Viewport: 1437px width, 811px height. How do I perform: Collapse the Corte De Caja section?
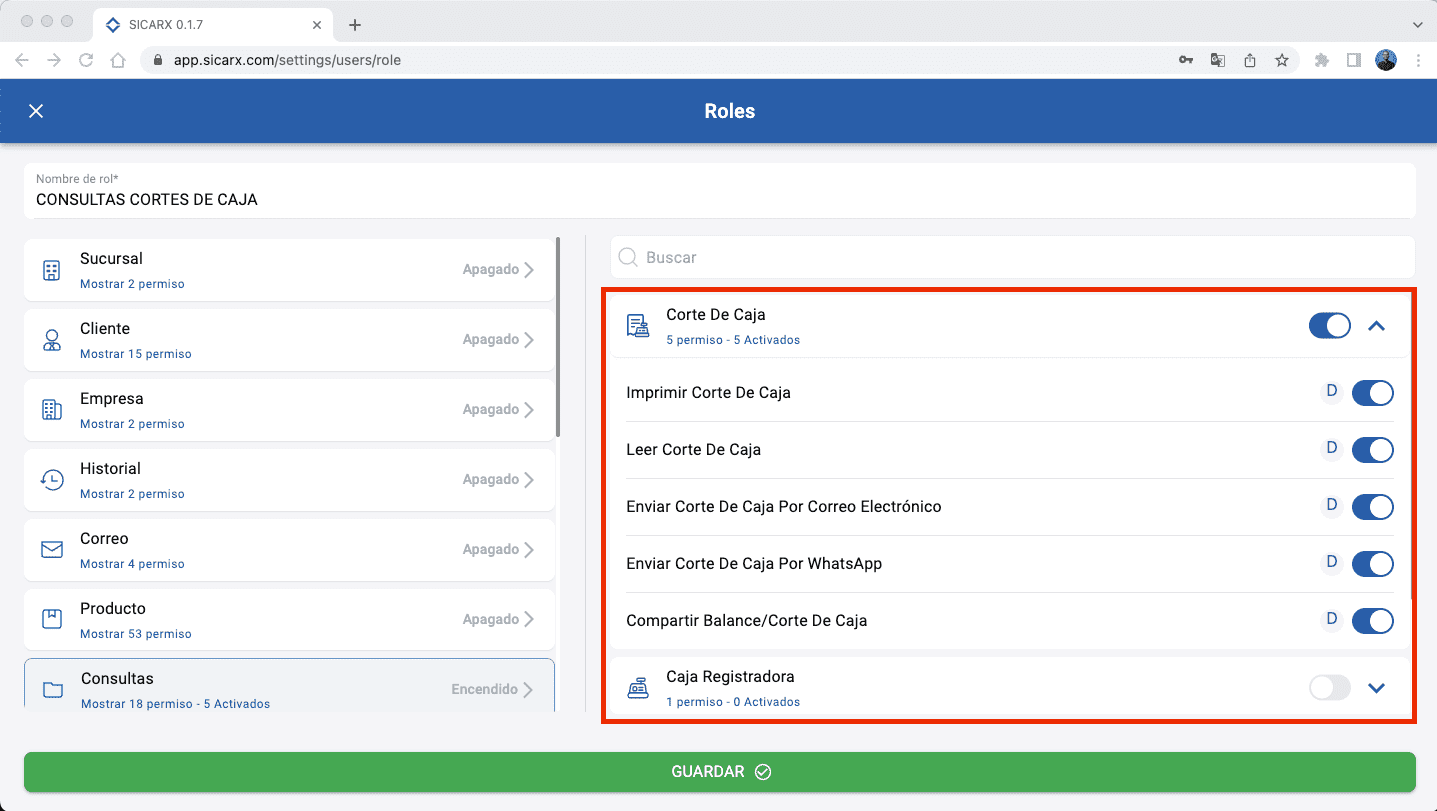(x=1377, y=326)
